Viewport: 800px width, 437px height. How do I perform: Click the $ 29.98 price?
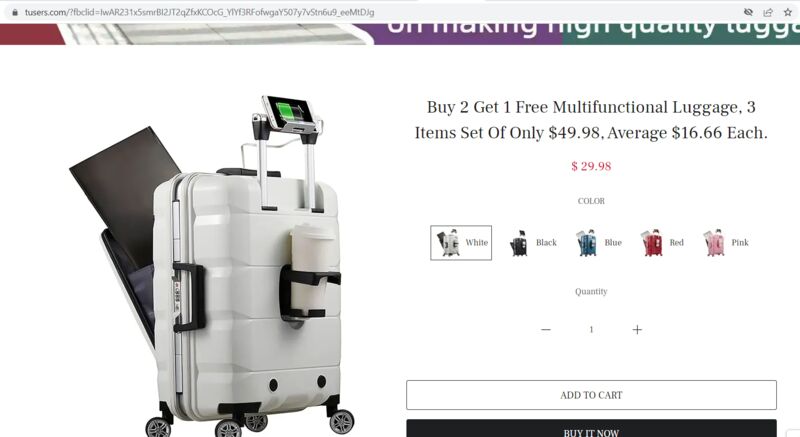[x=591, y=166]
